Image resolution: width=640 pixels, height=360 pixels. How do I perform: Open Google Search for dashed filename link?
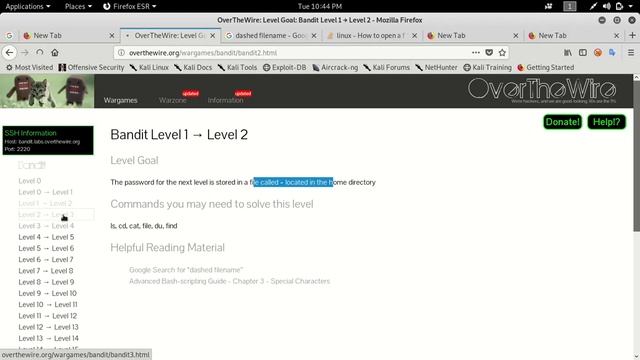[186, 270]
